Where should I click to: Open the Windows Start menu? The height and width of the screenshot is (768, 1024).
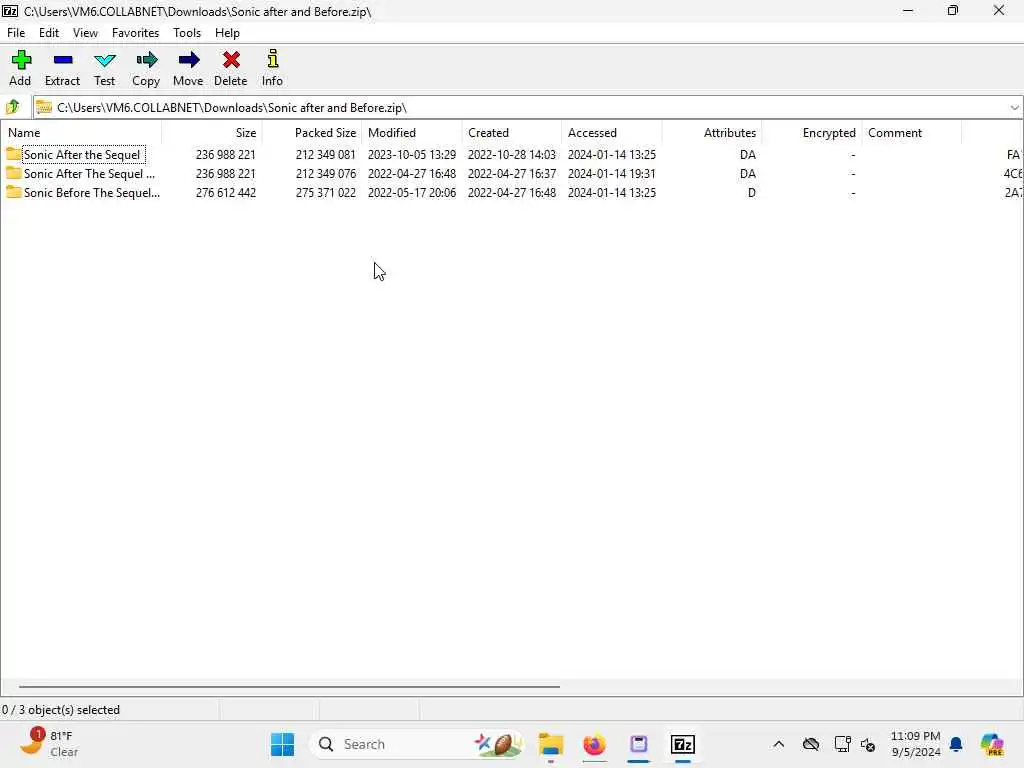pos(282,744)
